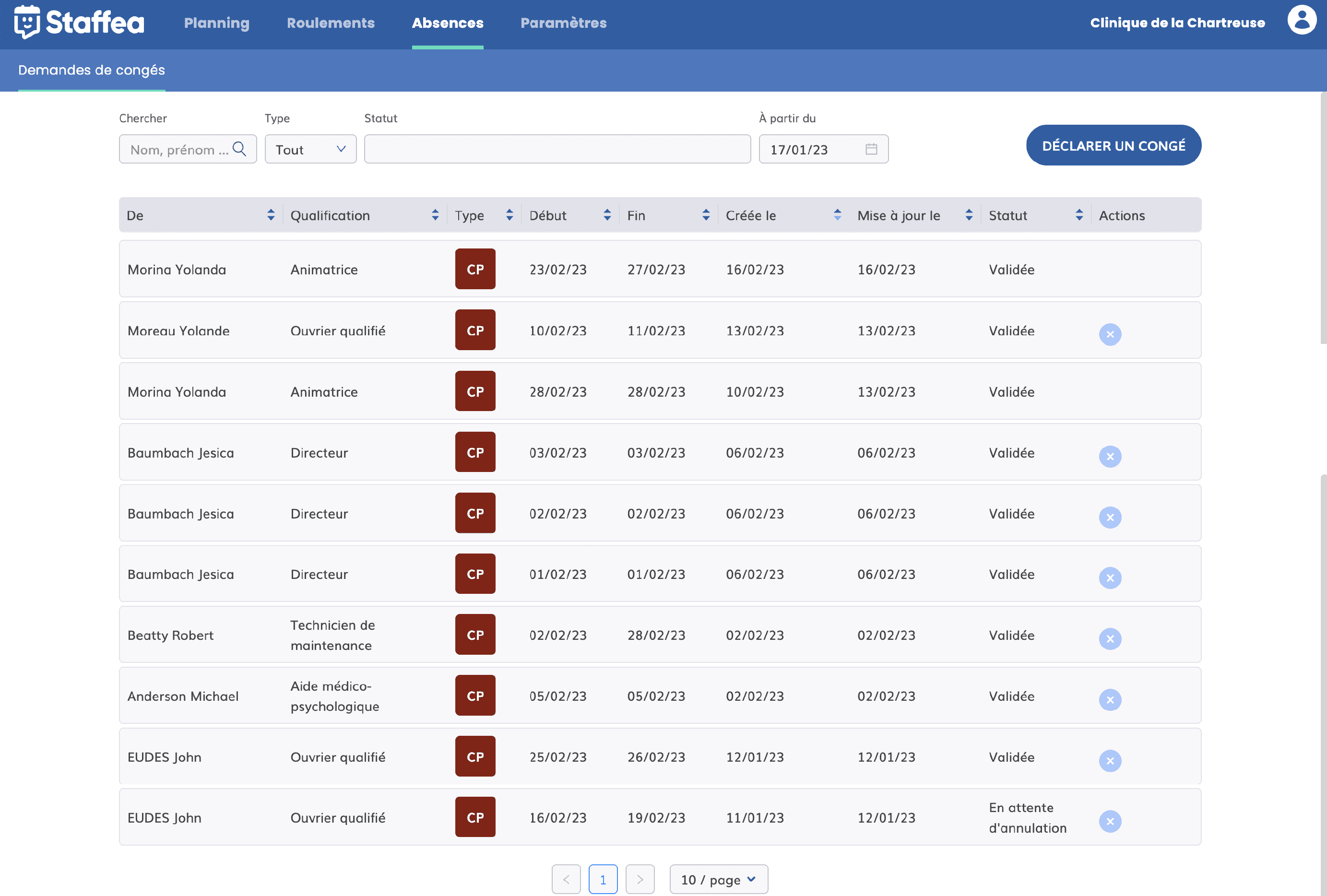Click the CP badge on Morina Yolanda's first request

(x=474, y=269)
